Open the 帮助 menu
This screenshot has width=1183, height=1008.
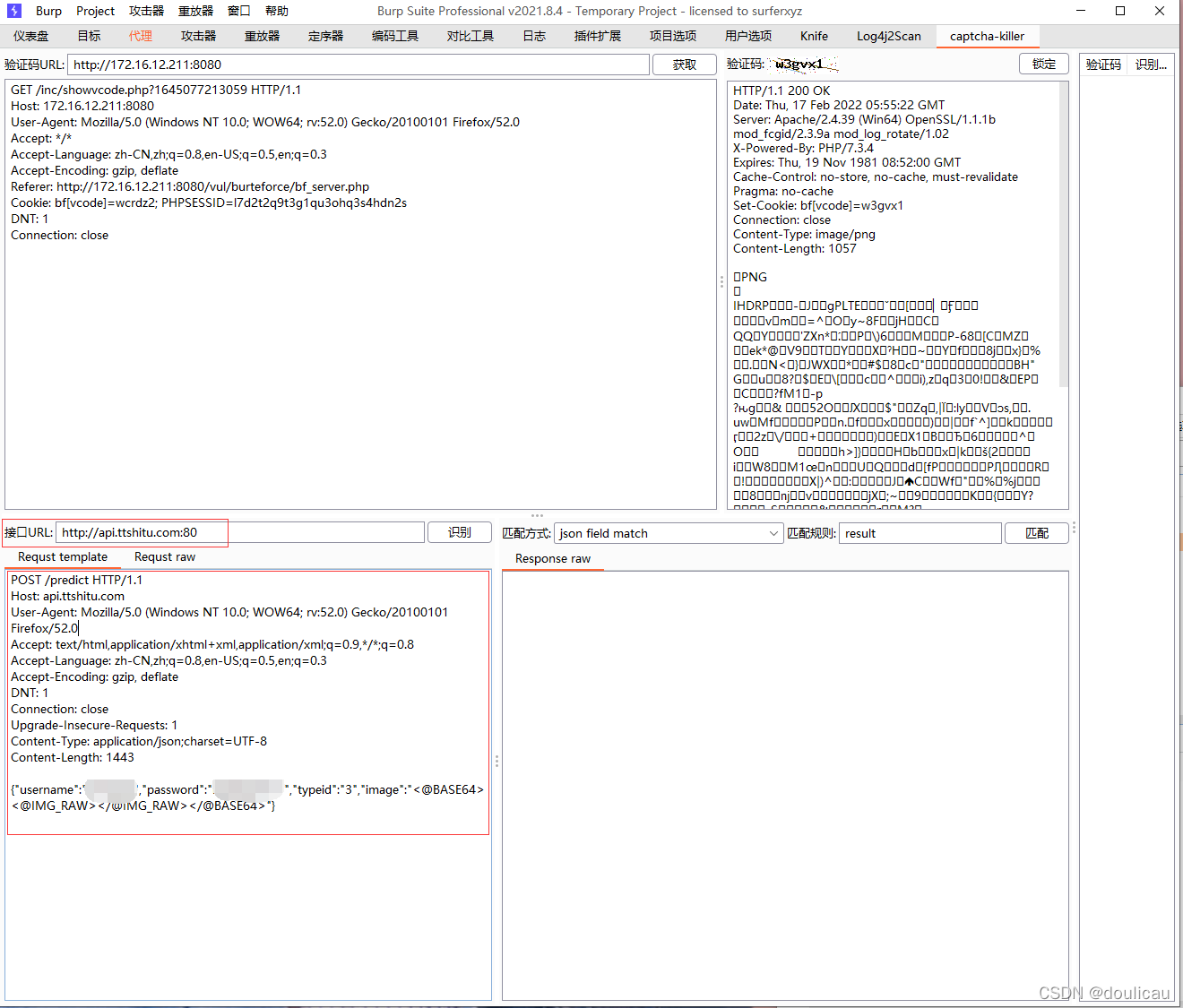point(277,11)
